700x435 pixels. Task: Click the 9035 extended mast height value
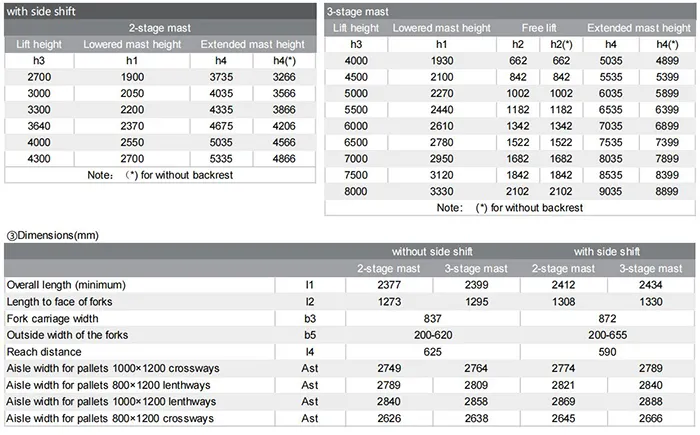click(x=610, y=191)
